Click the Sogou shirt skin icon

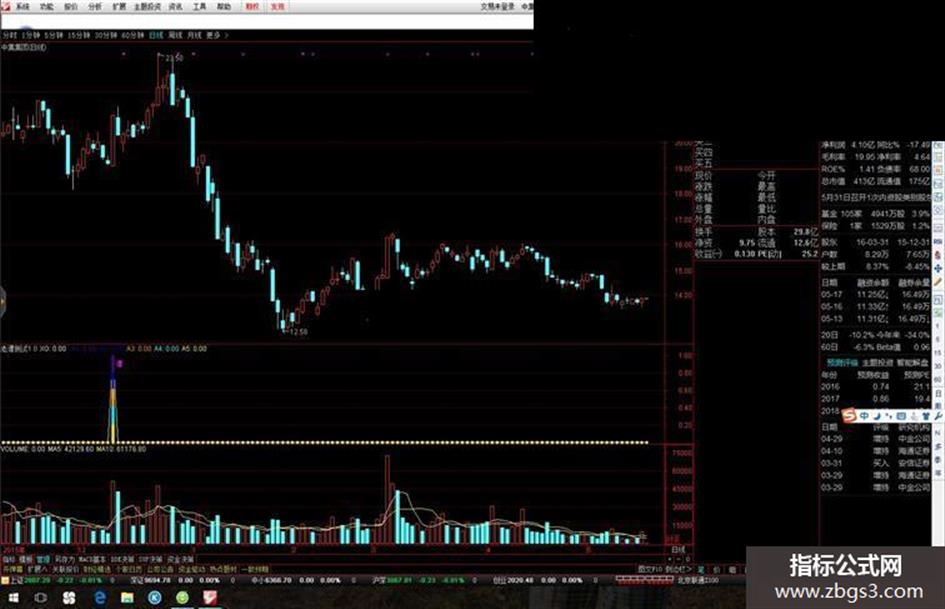click(925, 416)
